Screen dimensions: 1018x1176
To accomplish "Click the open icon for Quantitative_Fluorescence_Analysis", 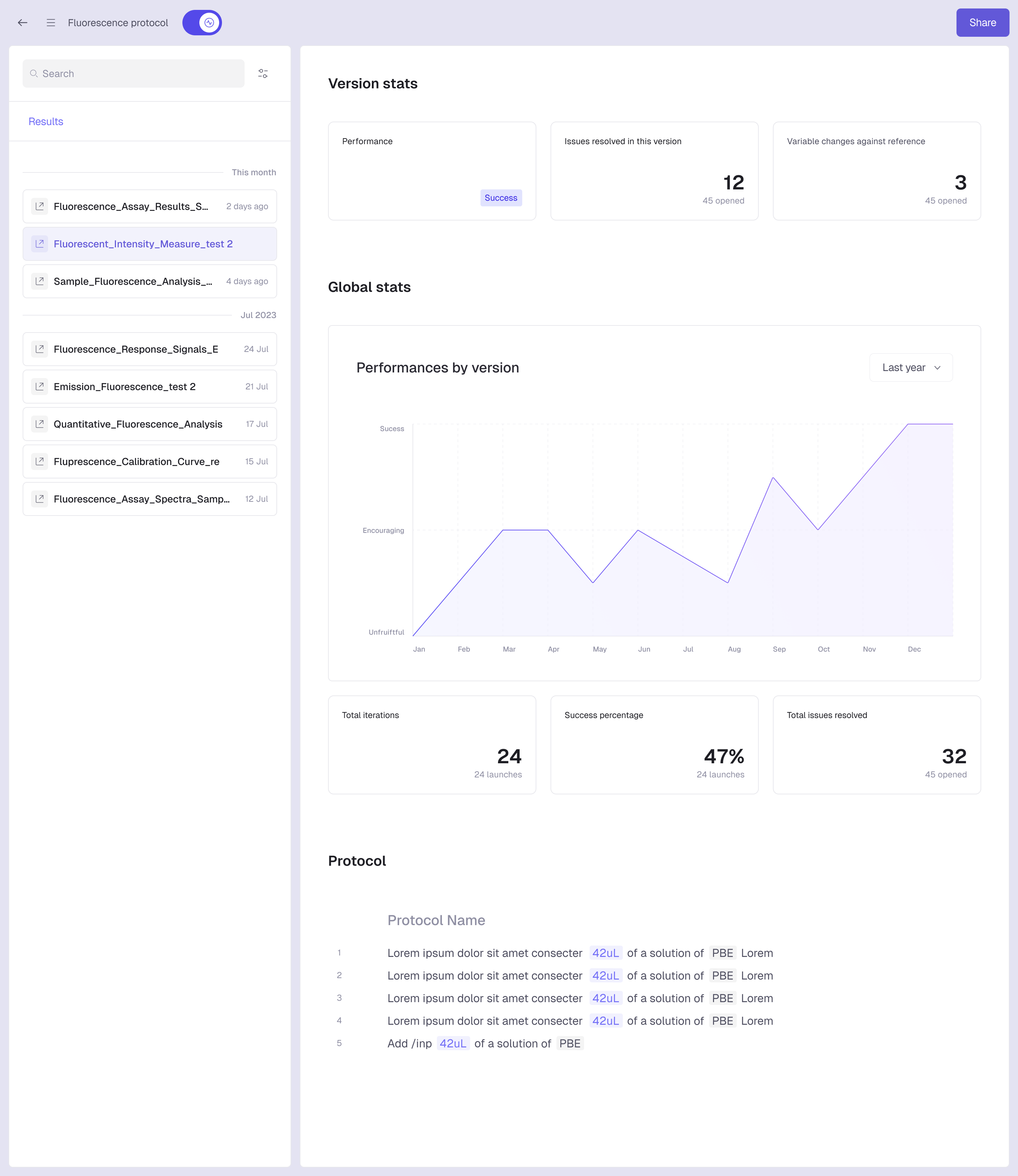I will [40, 424].
